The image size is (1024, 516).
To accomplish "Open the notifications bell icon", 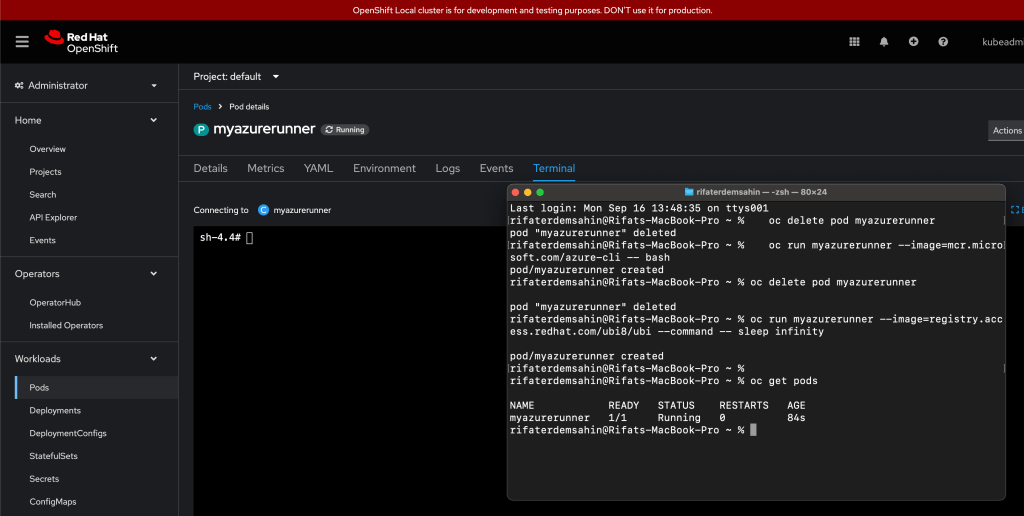I will [x=884, y=42].
